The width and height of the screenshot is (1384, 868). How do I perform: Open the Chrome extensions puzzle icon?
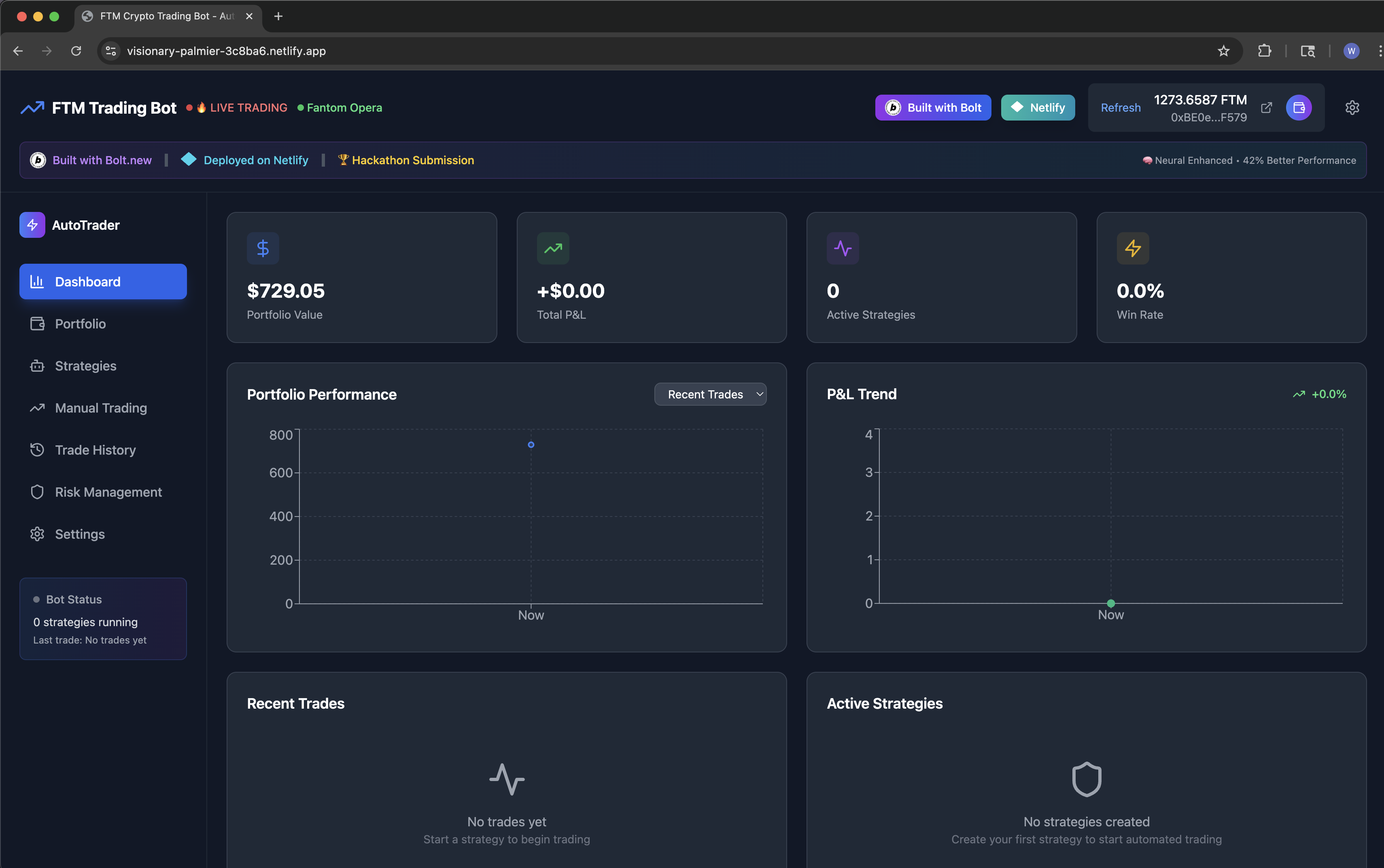tap(1264, 51)
